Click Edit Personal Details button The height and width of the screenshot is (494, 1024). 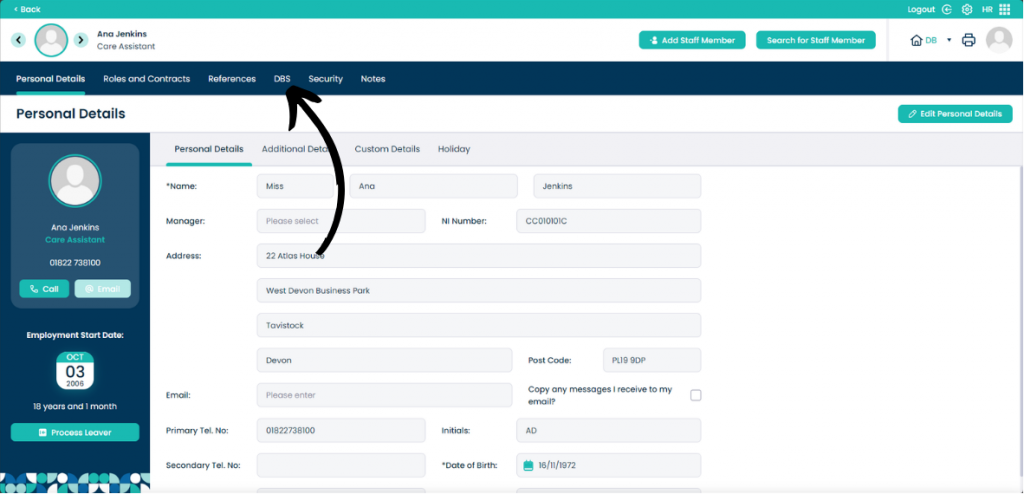955,114
